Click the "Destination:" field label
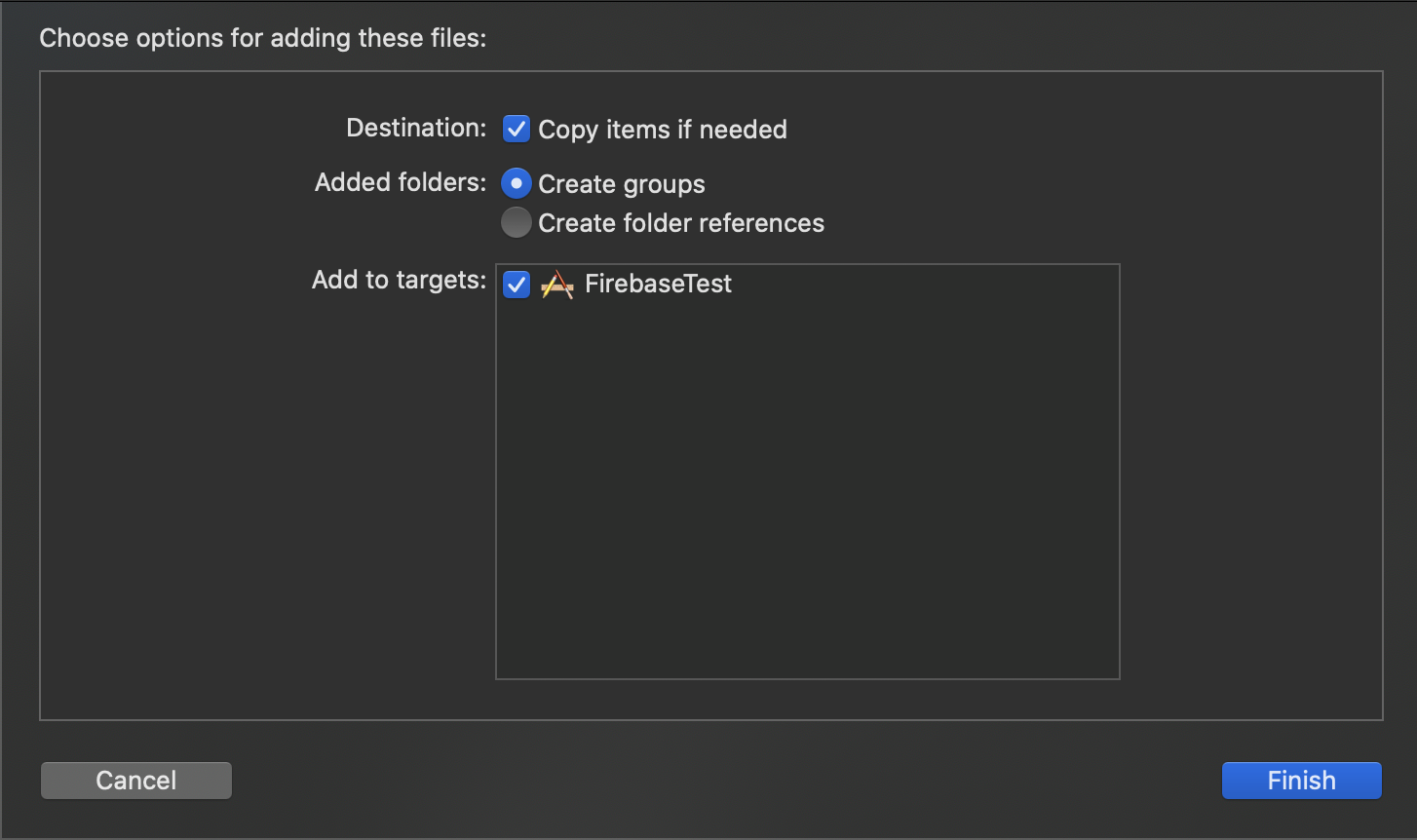1417x840 pixels. tap(416, 128)
